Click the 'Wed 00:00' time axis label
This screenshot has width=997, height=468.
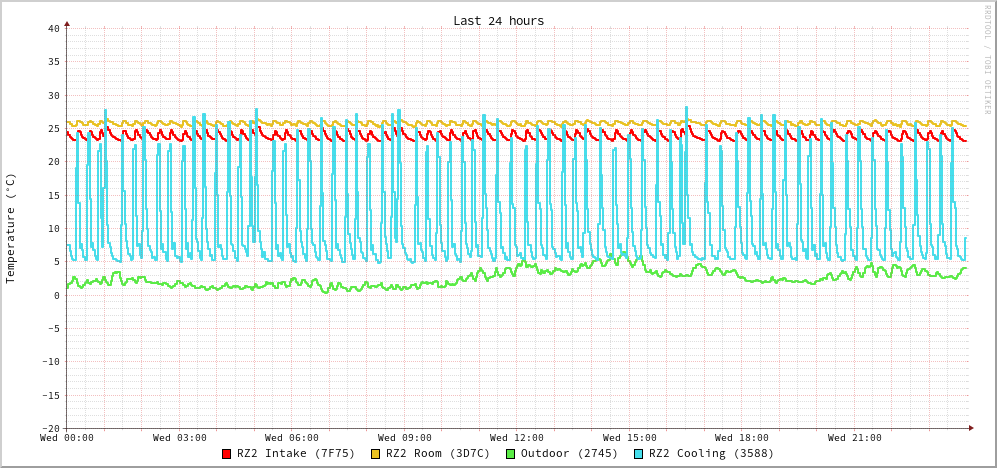pyautogui.click(x=67, y=438)
